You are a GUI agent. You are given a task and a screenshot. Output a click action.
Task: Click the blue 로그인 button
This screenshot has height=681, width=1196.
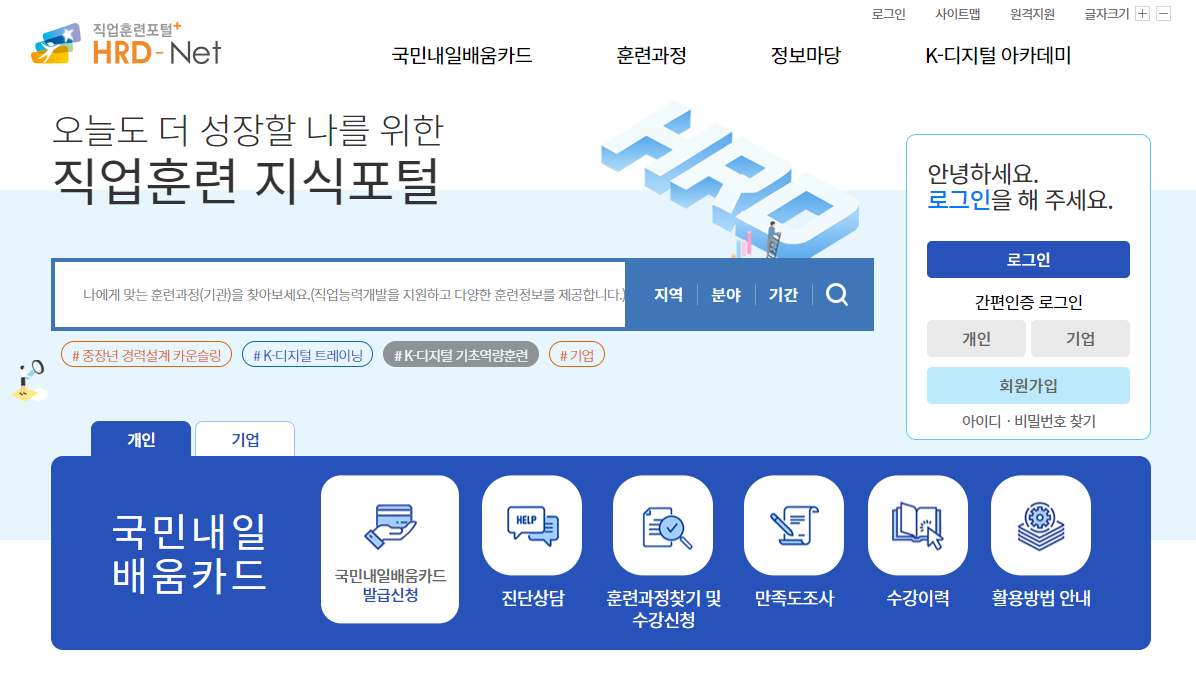1028,259
